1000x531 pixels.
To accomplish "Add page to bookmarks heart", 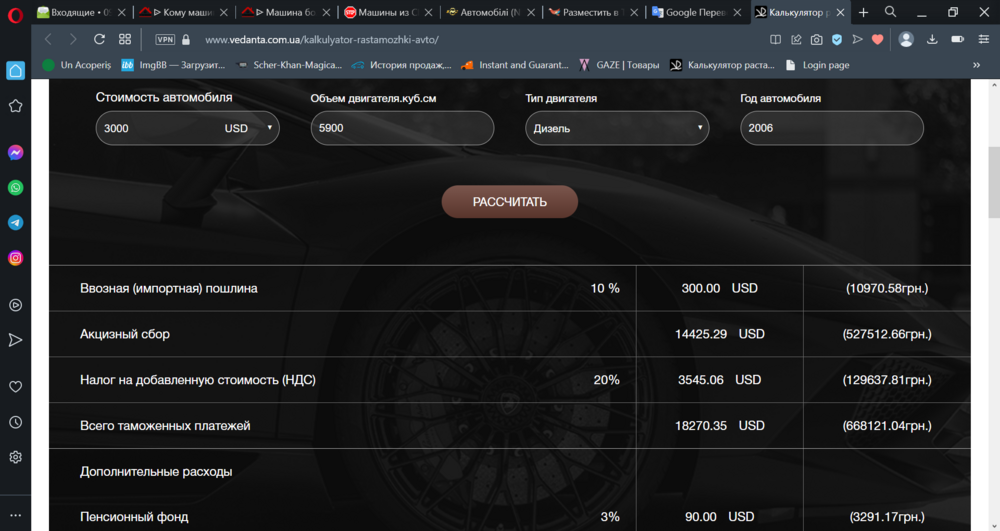I will [878, 40].
